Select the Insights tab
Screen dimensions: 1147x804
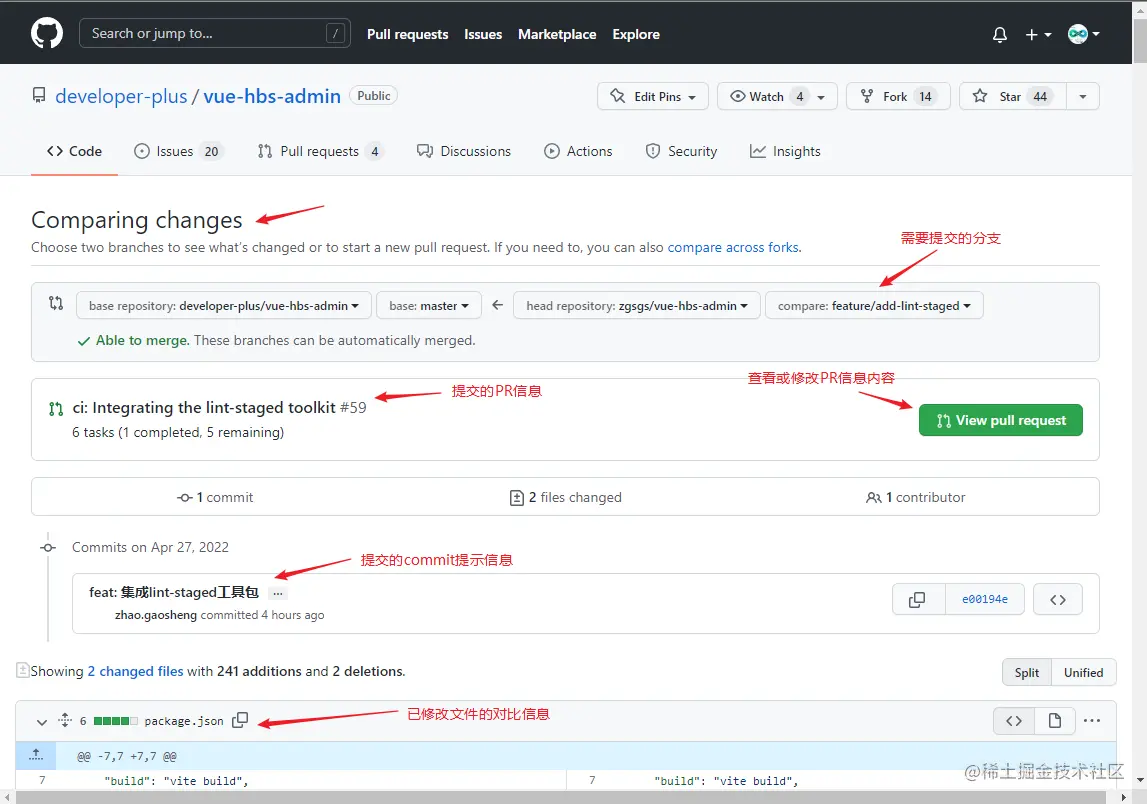(x=785, y=151)
